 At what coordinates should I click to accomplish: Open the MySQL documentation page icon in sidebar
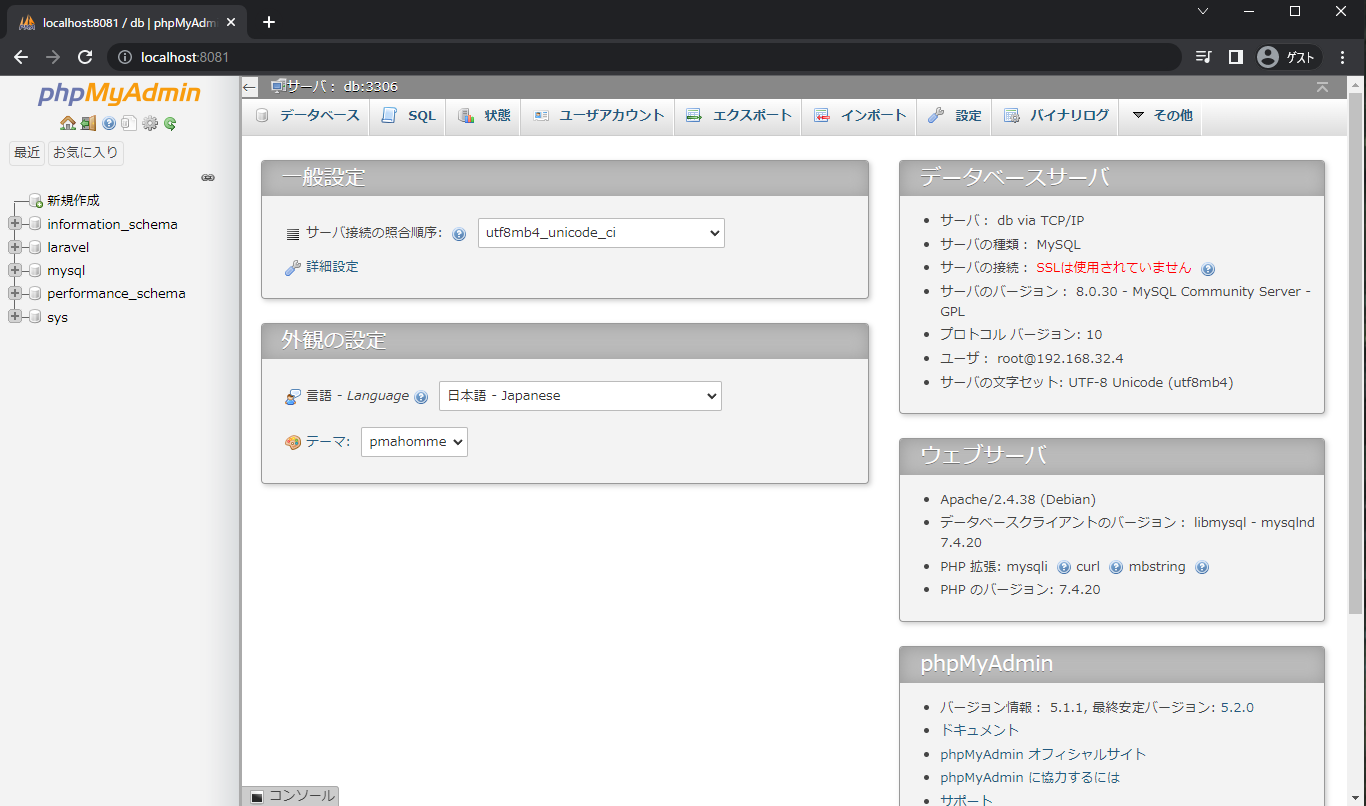tap(128, 123)
